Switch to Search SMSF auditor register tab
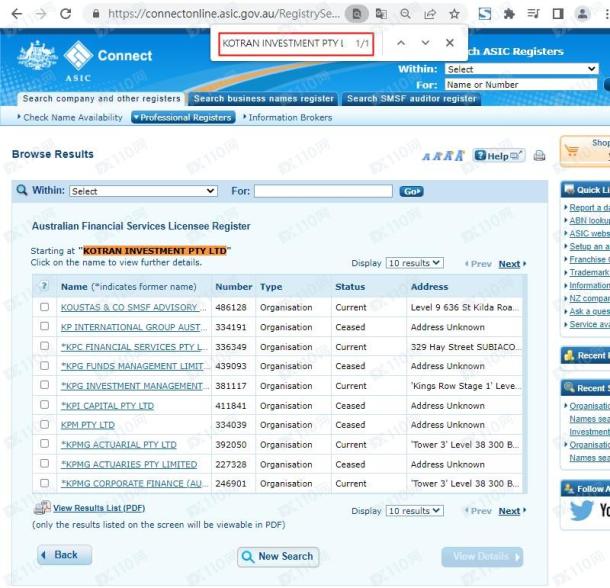 pos(411,98)
